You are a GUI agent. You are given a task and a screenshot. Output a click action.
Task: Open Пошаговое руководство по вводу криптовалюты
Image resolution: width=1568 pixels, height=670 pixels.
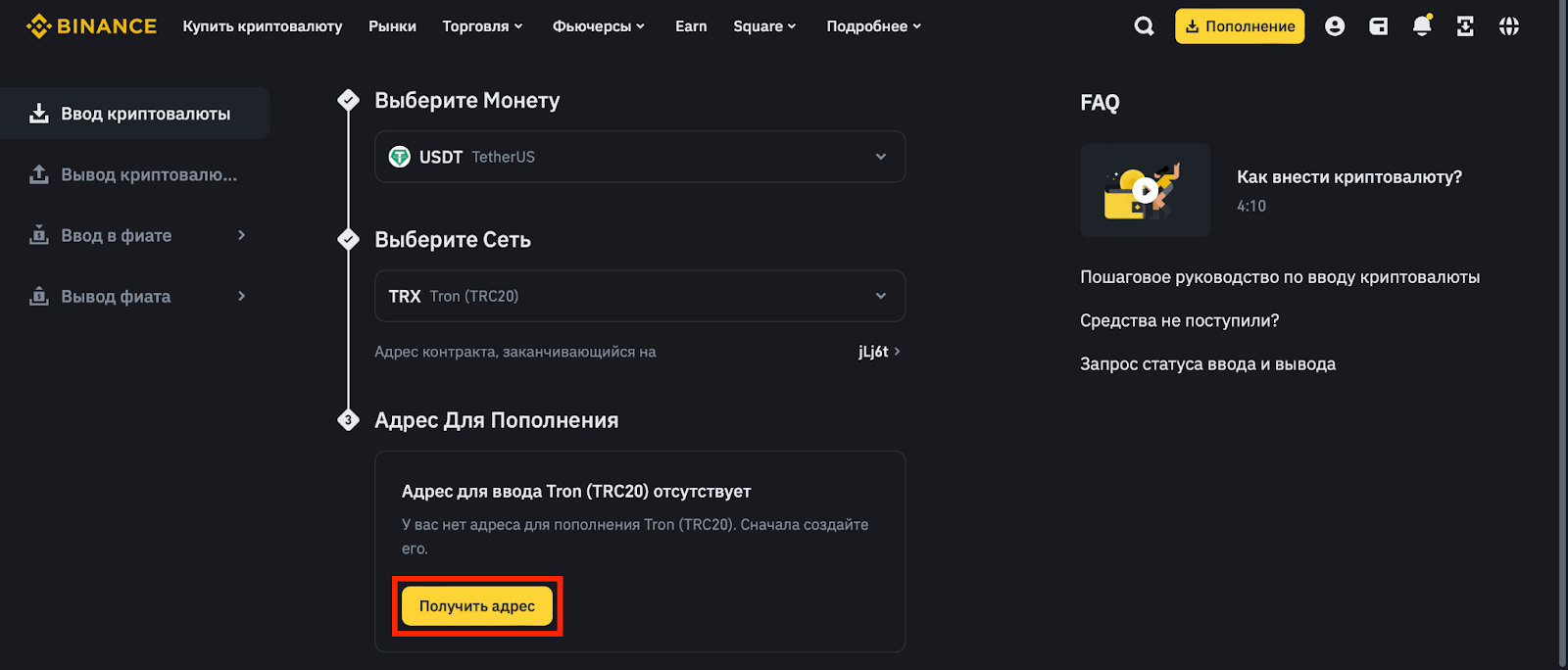click(1280, 277)
